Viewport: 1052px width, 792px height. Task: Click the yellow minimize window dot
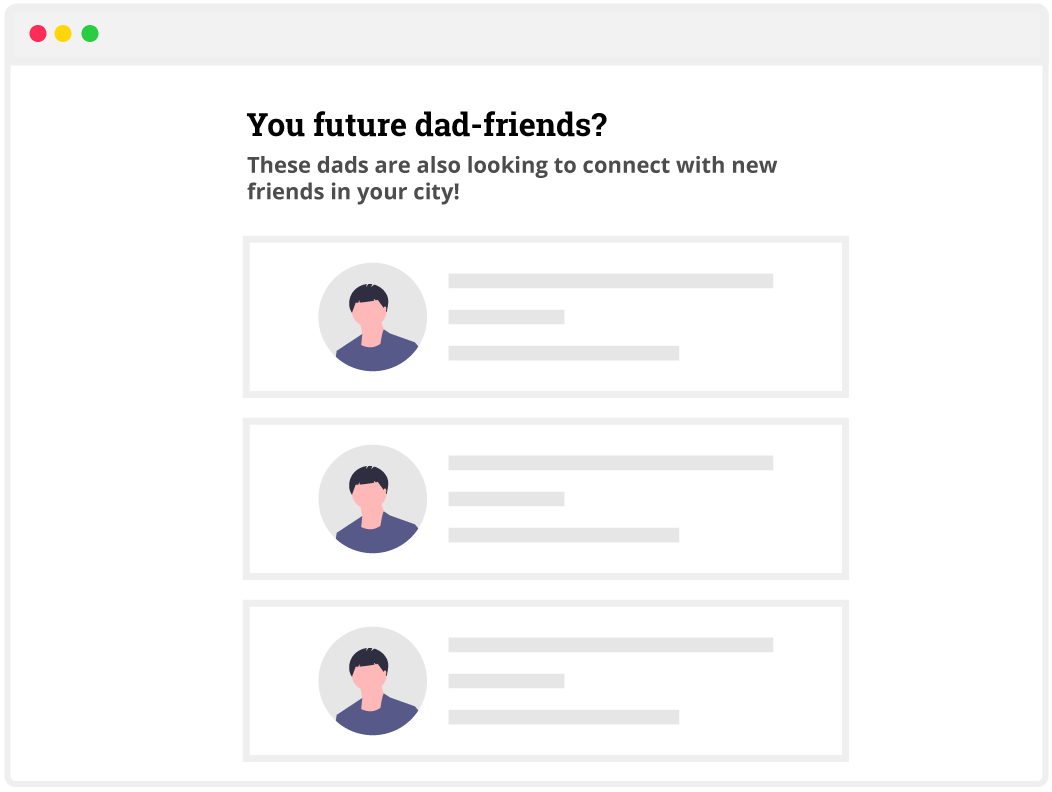[x=63, y=33]
